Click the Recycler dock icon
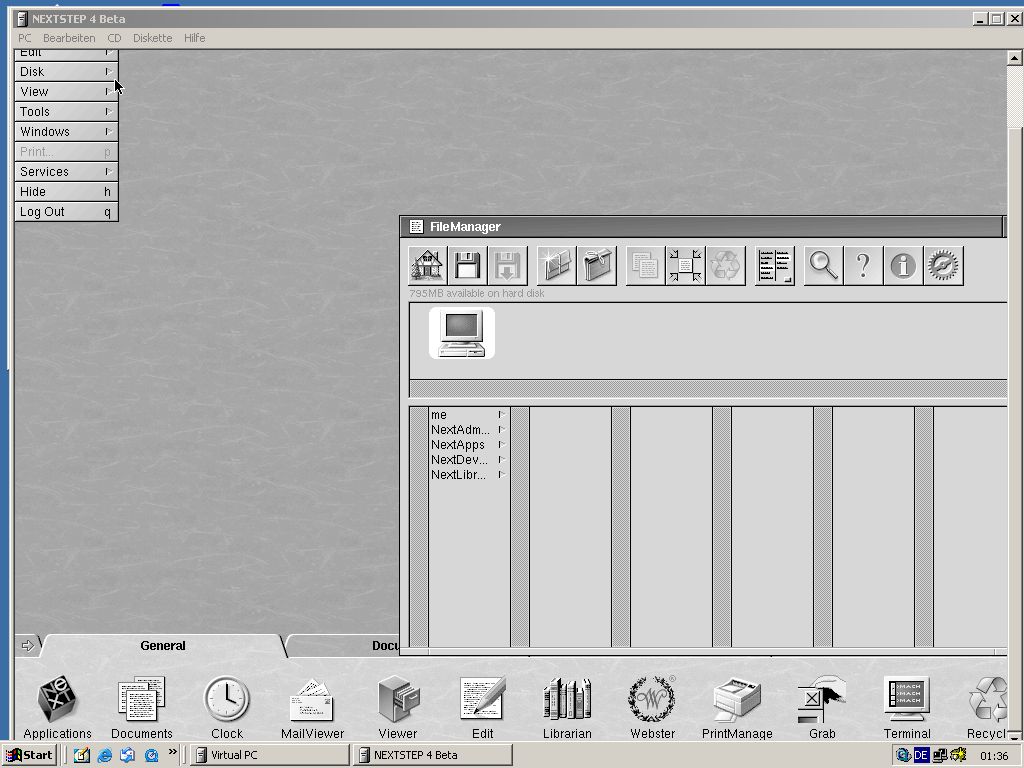 [x=987, y=707]
